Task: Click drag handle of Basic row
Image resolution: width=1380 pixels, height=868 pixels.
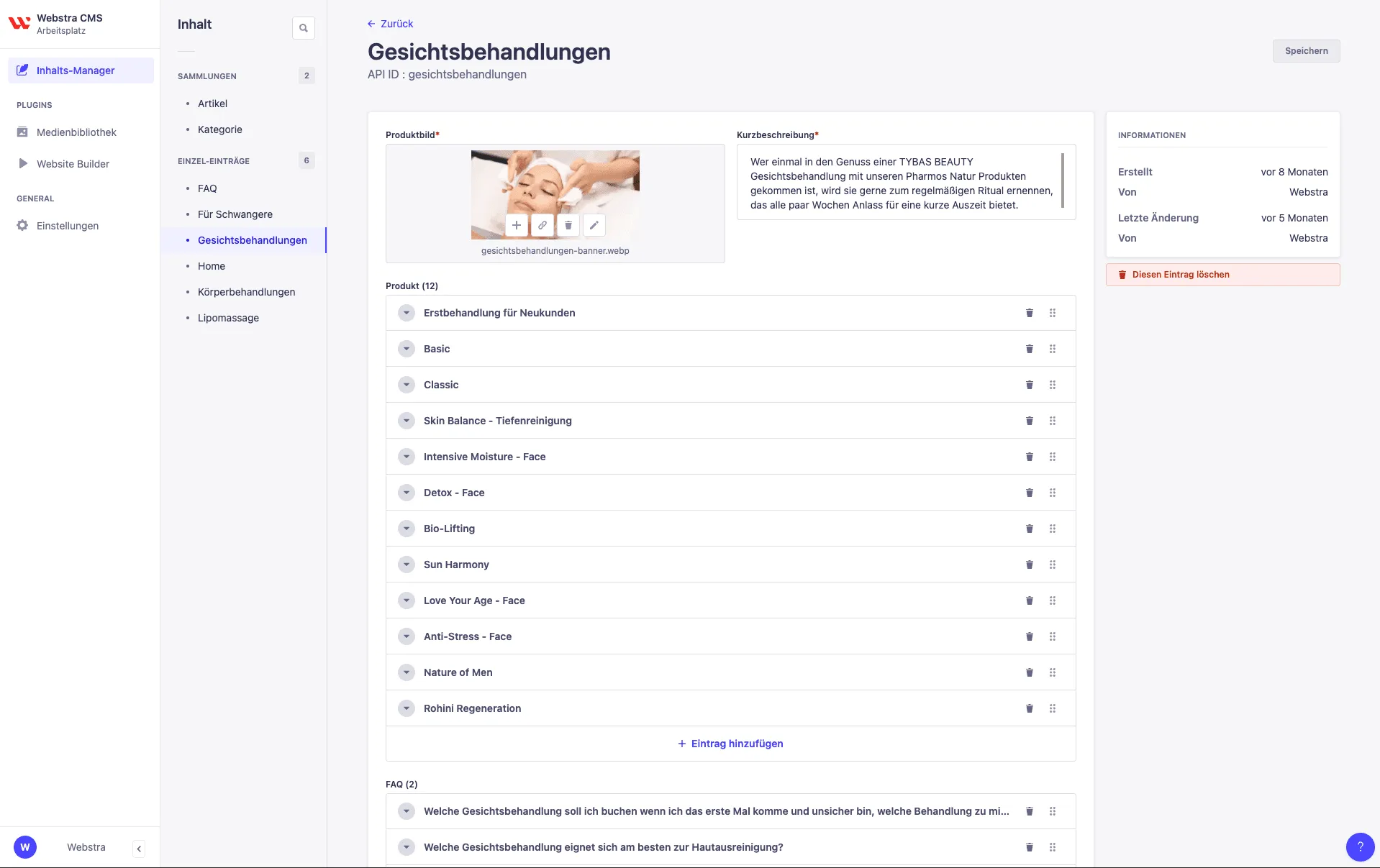Action: 1053,349
